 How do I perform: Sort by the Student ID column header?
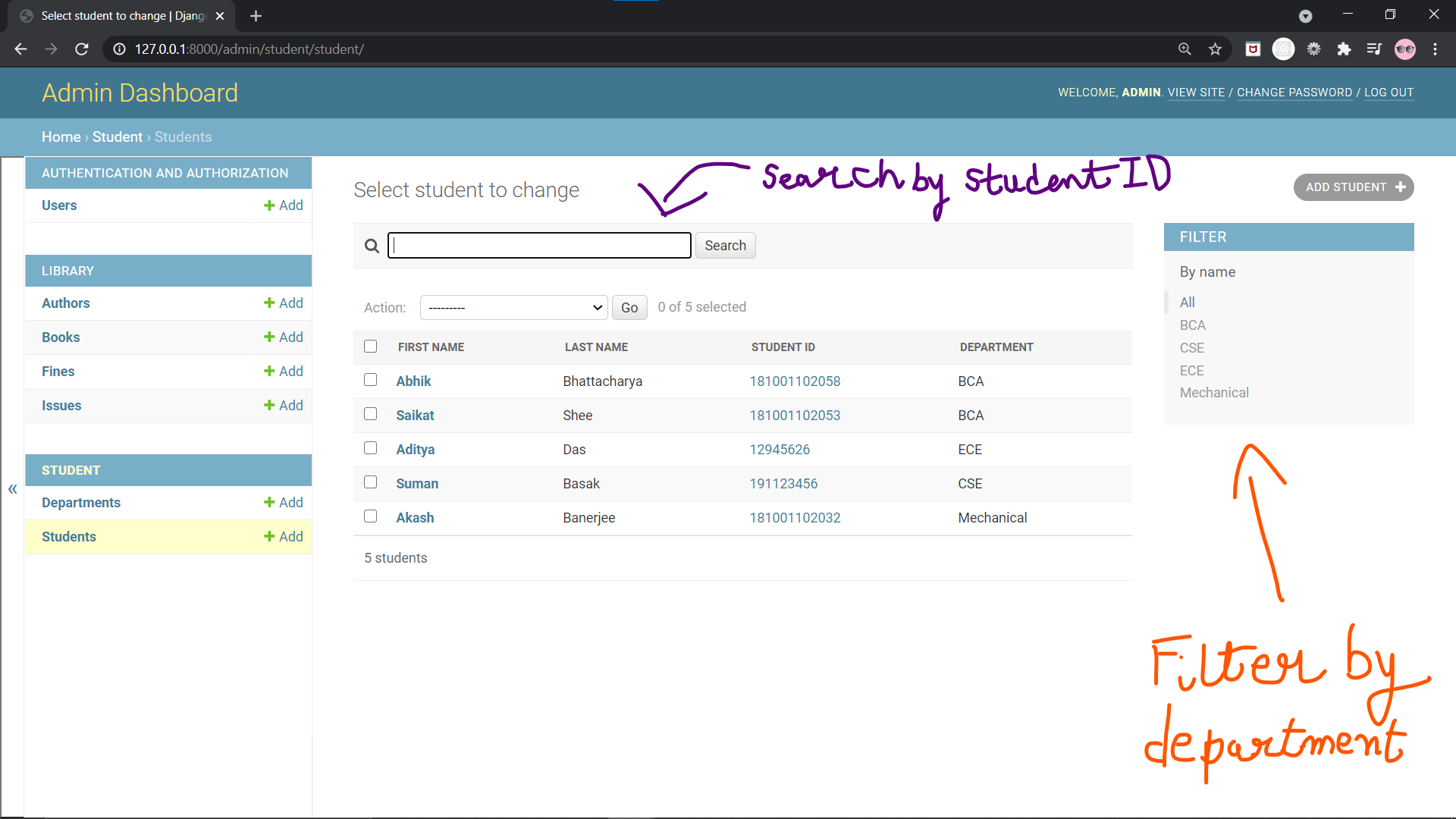[783, 347]
